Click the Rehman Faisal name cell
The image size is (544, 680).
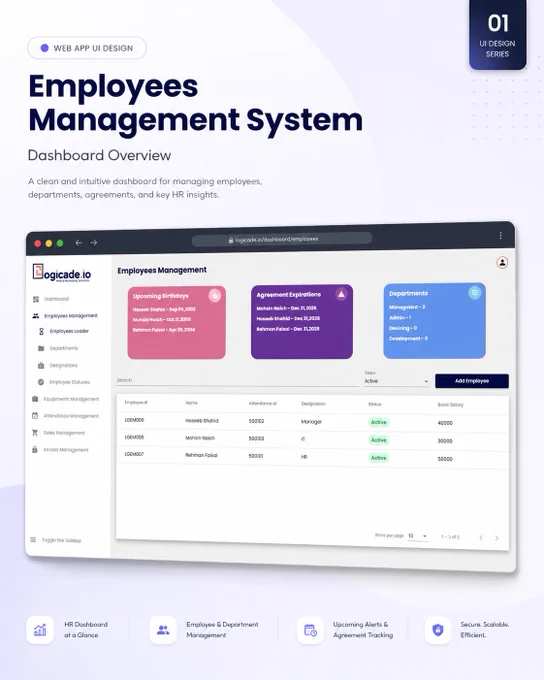[x=201, y=455]
